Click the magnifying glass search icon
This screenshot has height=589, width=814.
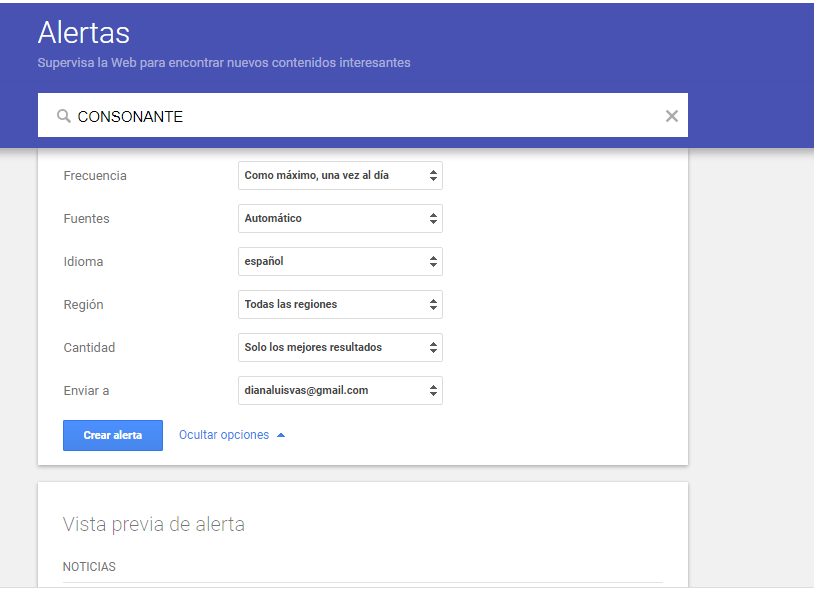[x=64, y=117]
